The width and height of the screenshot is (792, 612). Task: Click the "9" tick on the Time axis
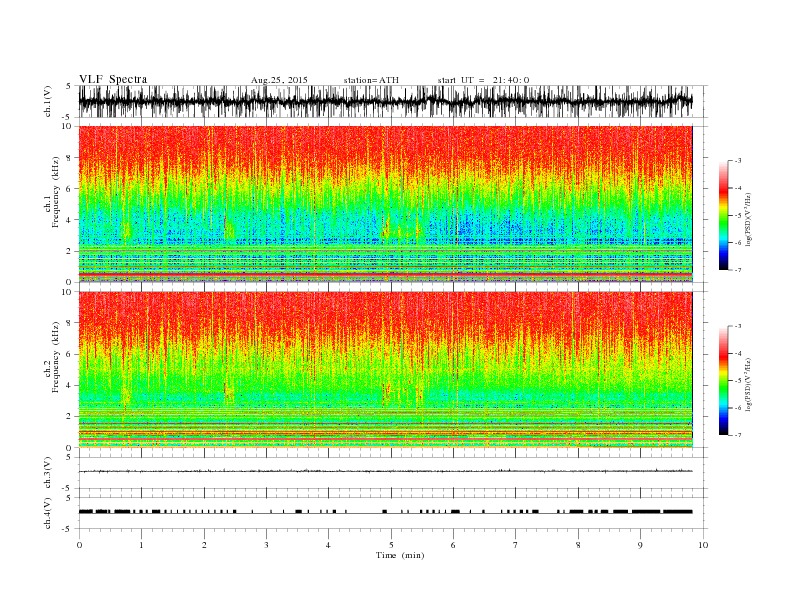tap(640, 545)
